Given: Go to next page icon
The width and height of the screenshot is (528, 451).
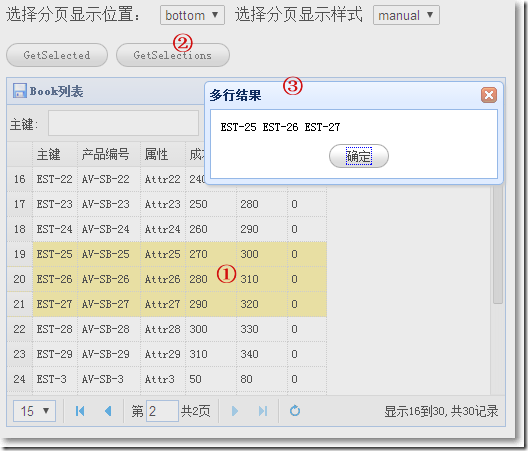Looking at the screenshot, I should click(x=235, y=411).
